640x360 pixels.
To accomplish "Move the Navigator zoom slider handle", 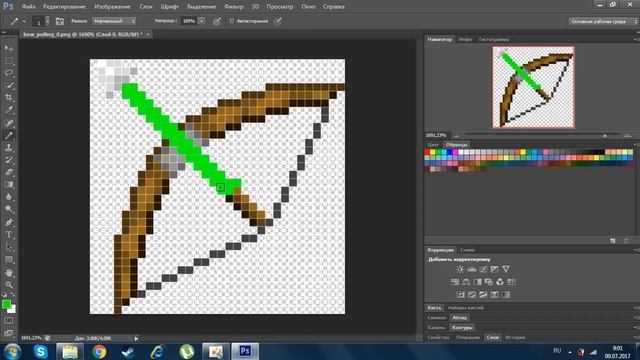I will tap(605, 136).
